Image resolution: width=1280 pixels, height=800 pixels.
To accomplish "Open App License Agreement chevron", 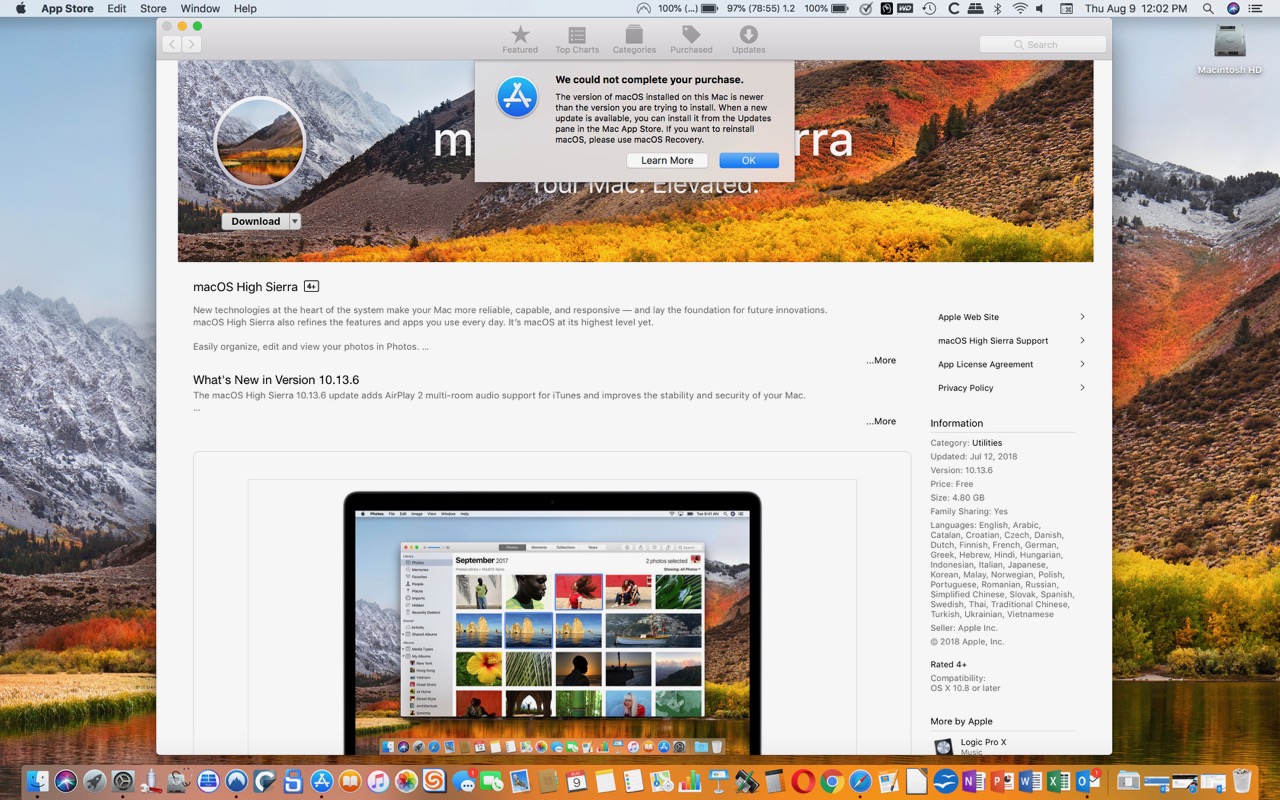I will click(x=1082, y=364).
